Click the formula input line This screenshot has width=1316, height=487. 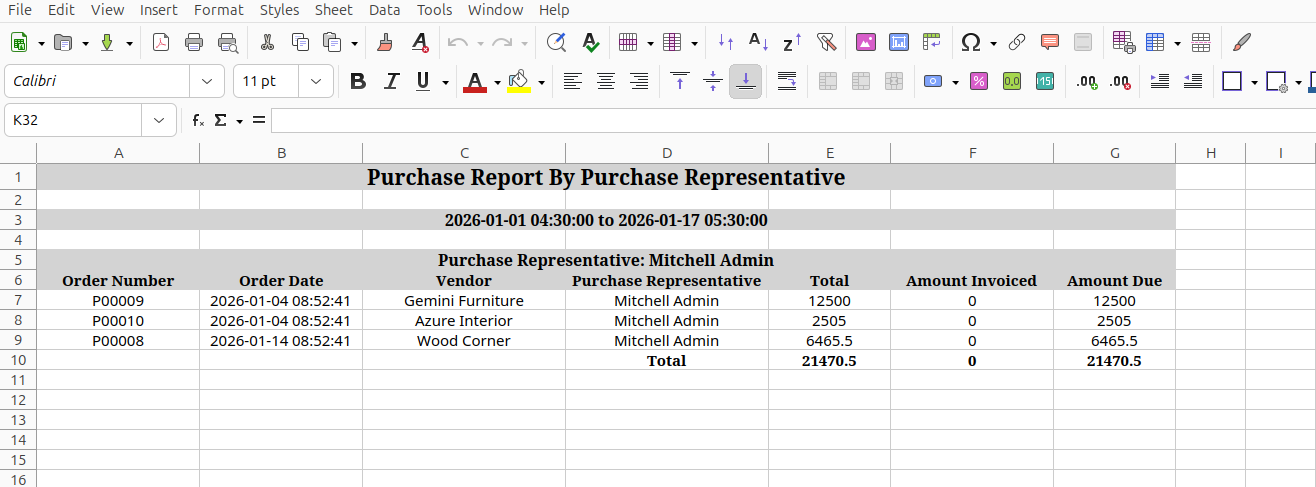coord(793,120)
